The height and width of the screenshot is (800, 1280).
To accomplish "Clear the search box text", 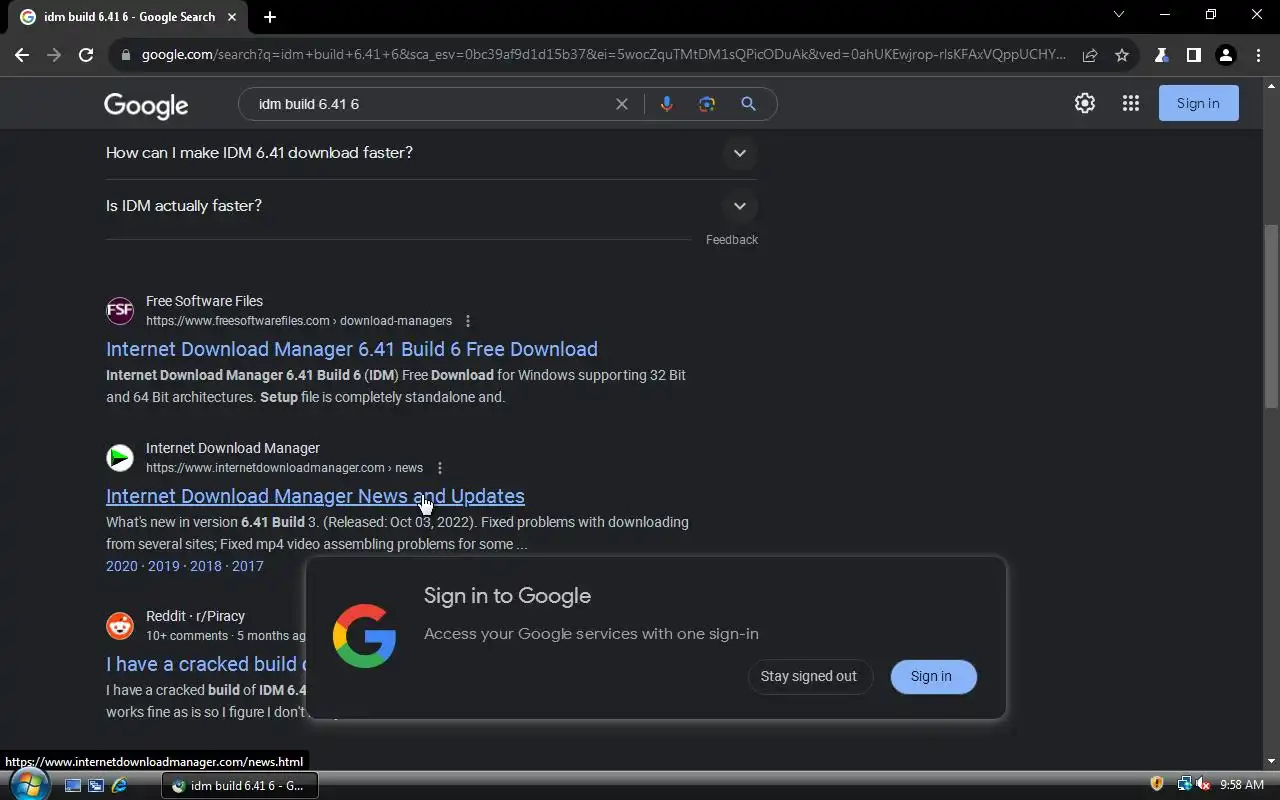I will coord(622,104).
